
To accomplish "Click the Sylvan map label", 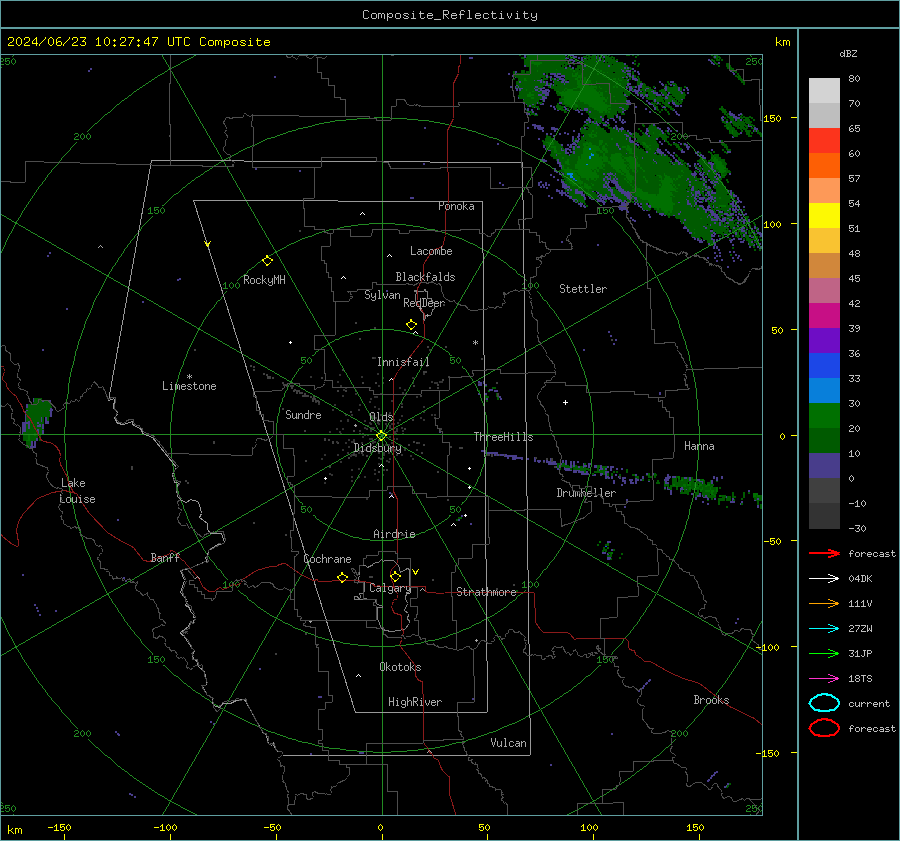I will (382, 295).
